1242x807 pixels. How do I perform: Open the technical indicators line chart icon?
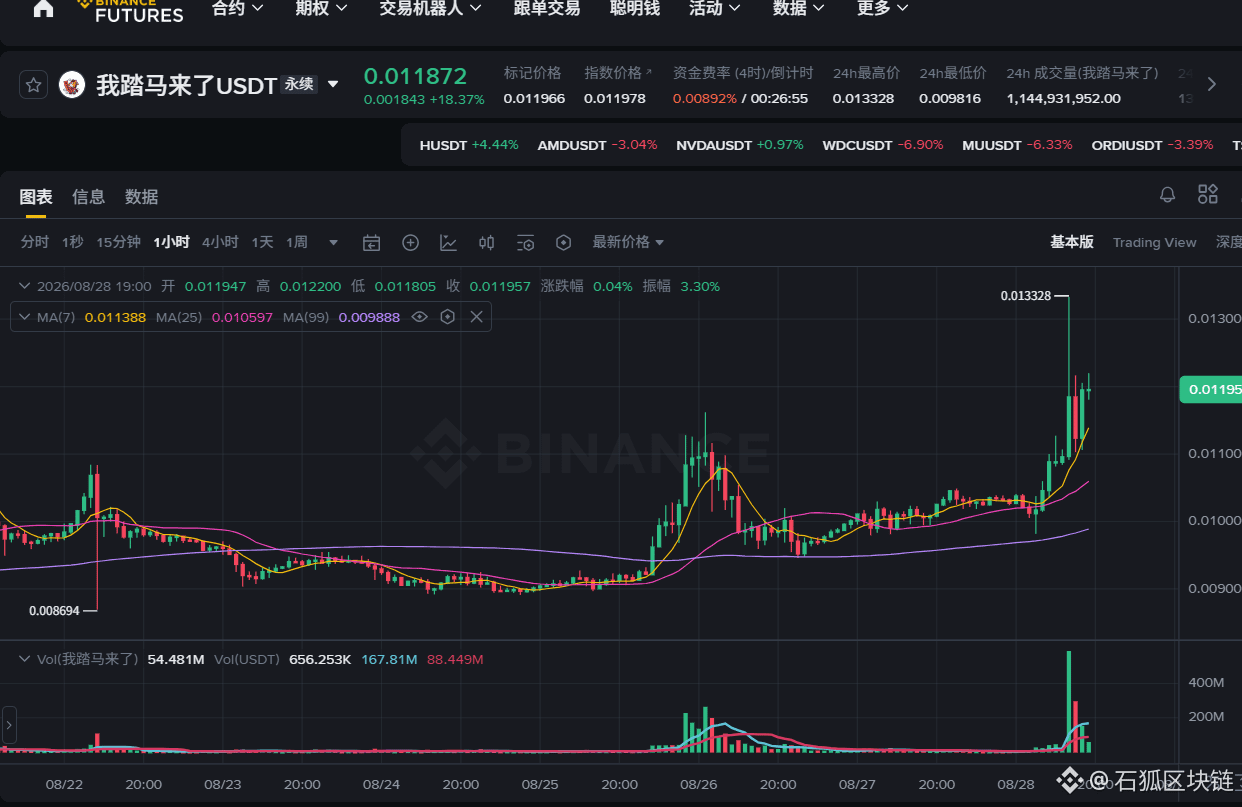(x=449, y=243)
